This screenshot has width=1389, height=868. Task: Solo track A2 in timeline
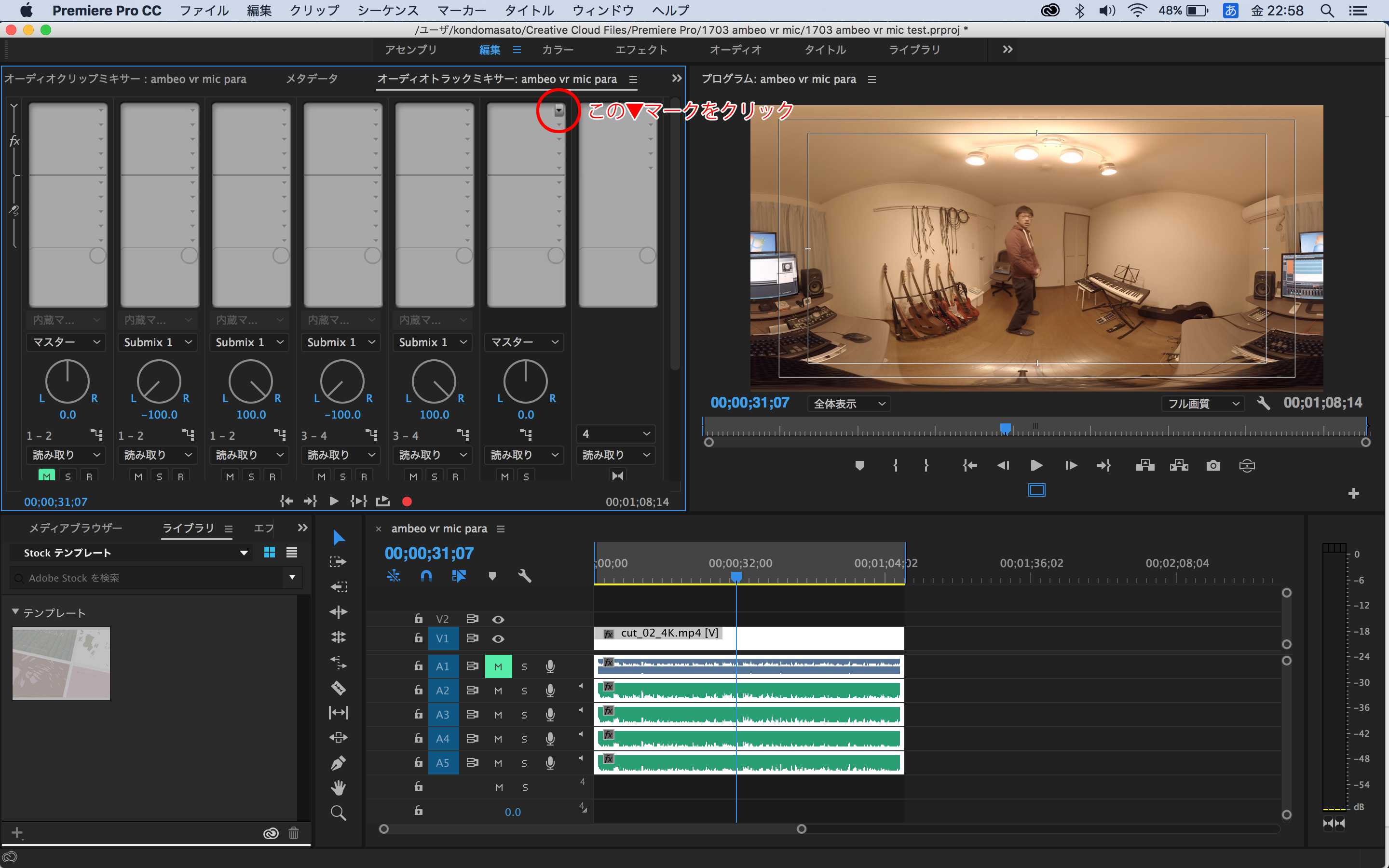[524, 691]
